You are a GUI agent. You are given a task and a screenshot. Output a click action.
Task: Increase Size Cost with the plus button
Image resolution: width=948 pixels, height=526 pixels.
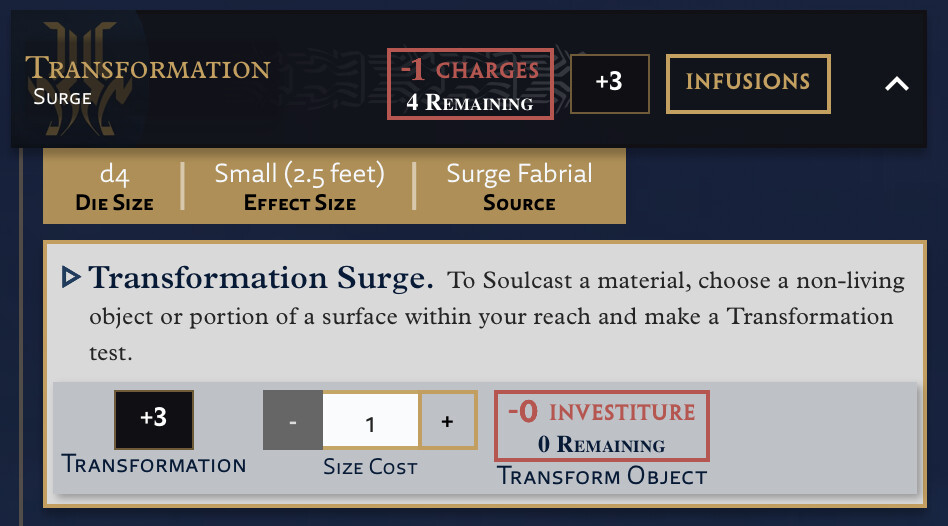[447, 420]
